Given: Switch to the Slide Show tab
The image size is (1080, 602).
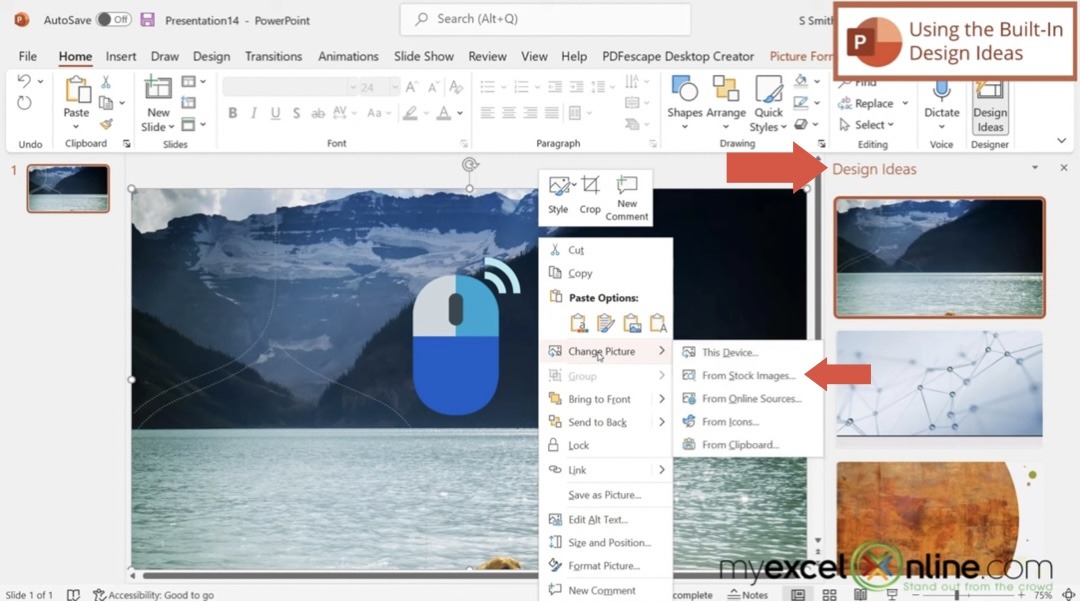Looking at the screenshot, I should click(424, 56).
